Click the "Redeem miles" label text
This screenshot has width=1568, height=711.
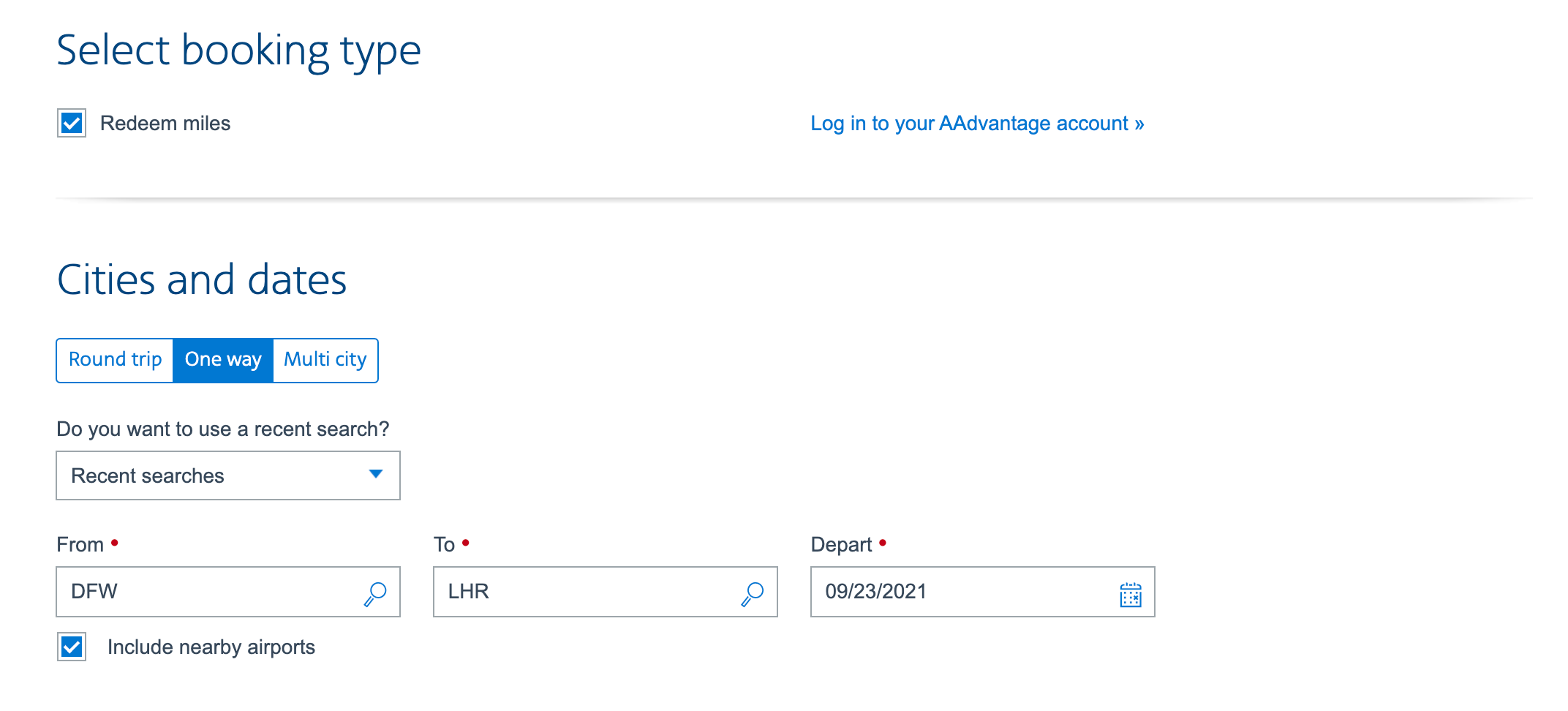(165, 124)
